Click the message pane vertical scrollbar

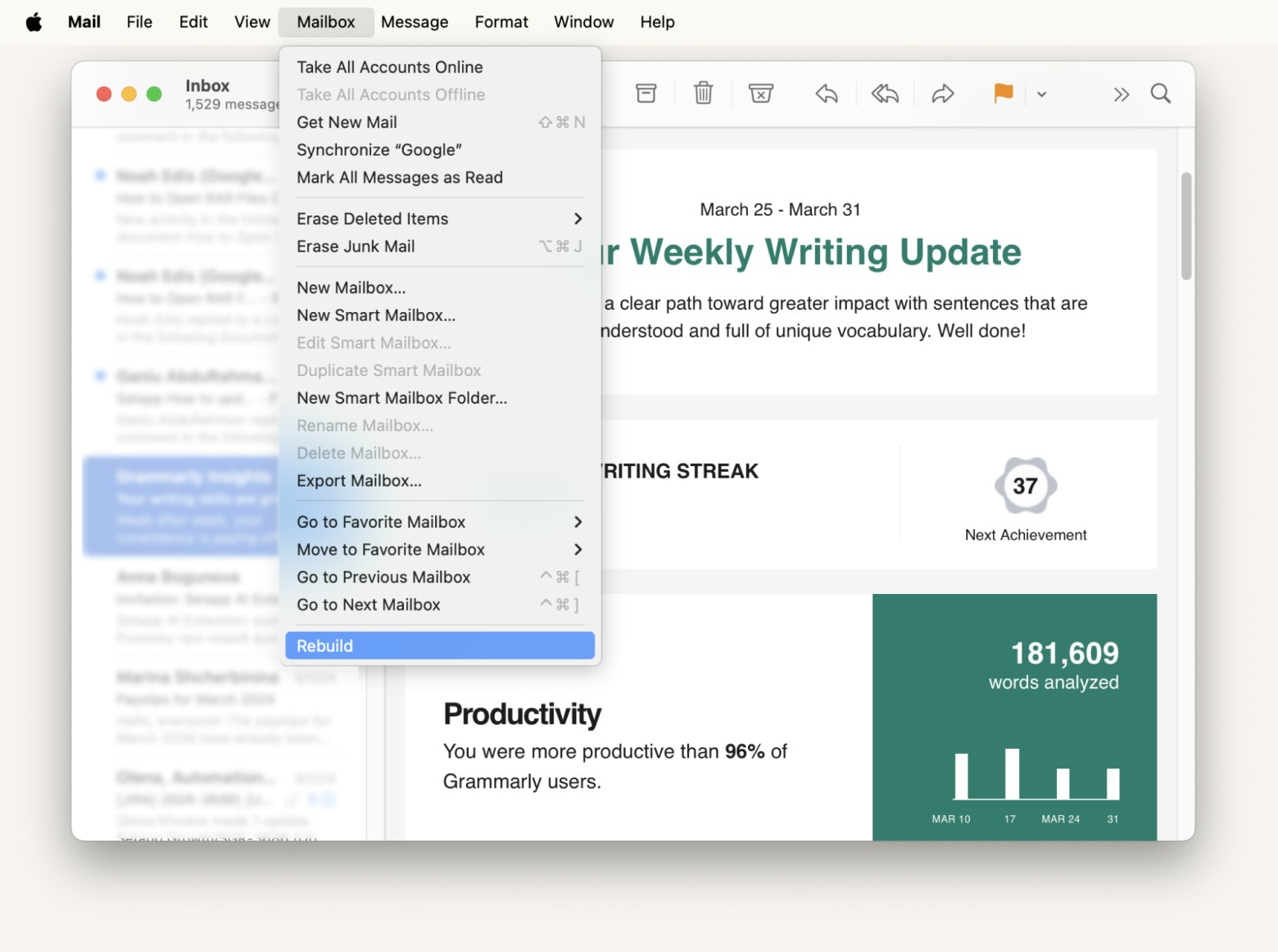1185,225
